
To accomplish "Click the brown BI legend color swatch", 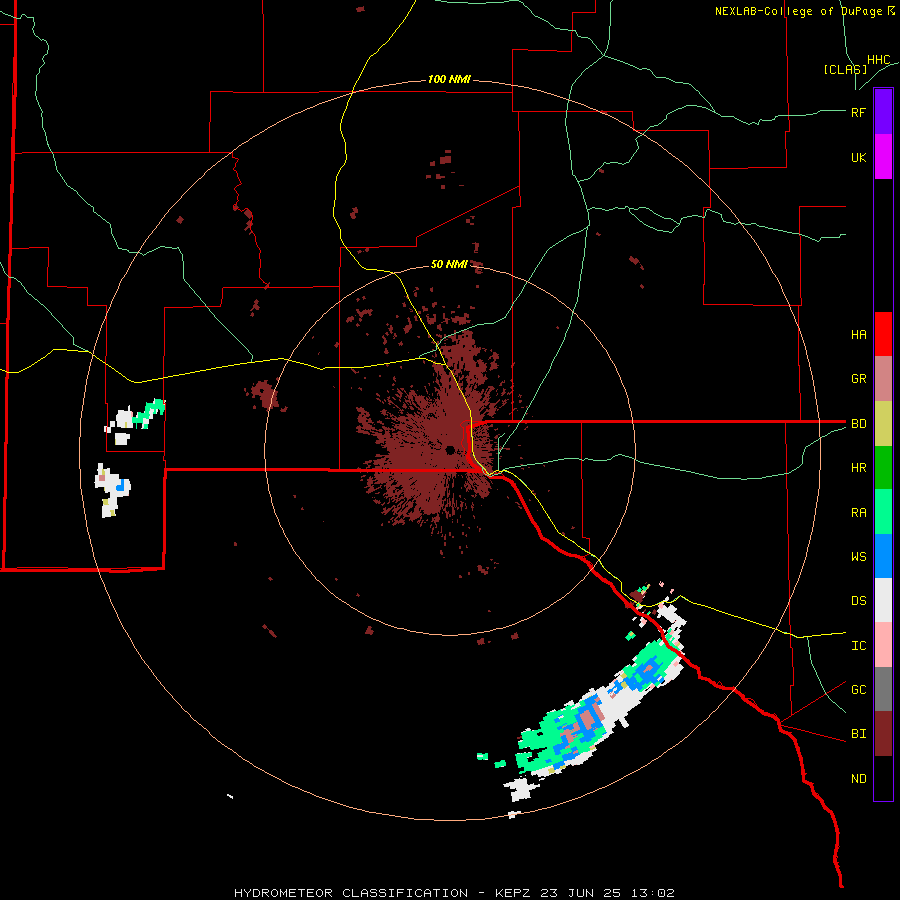I will point(883,734).
